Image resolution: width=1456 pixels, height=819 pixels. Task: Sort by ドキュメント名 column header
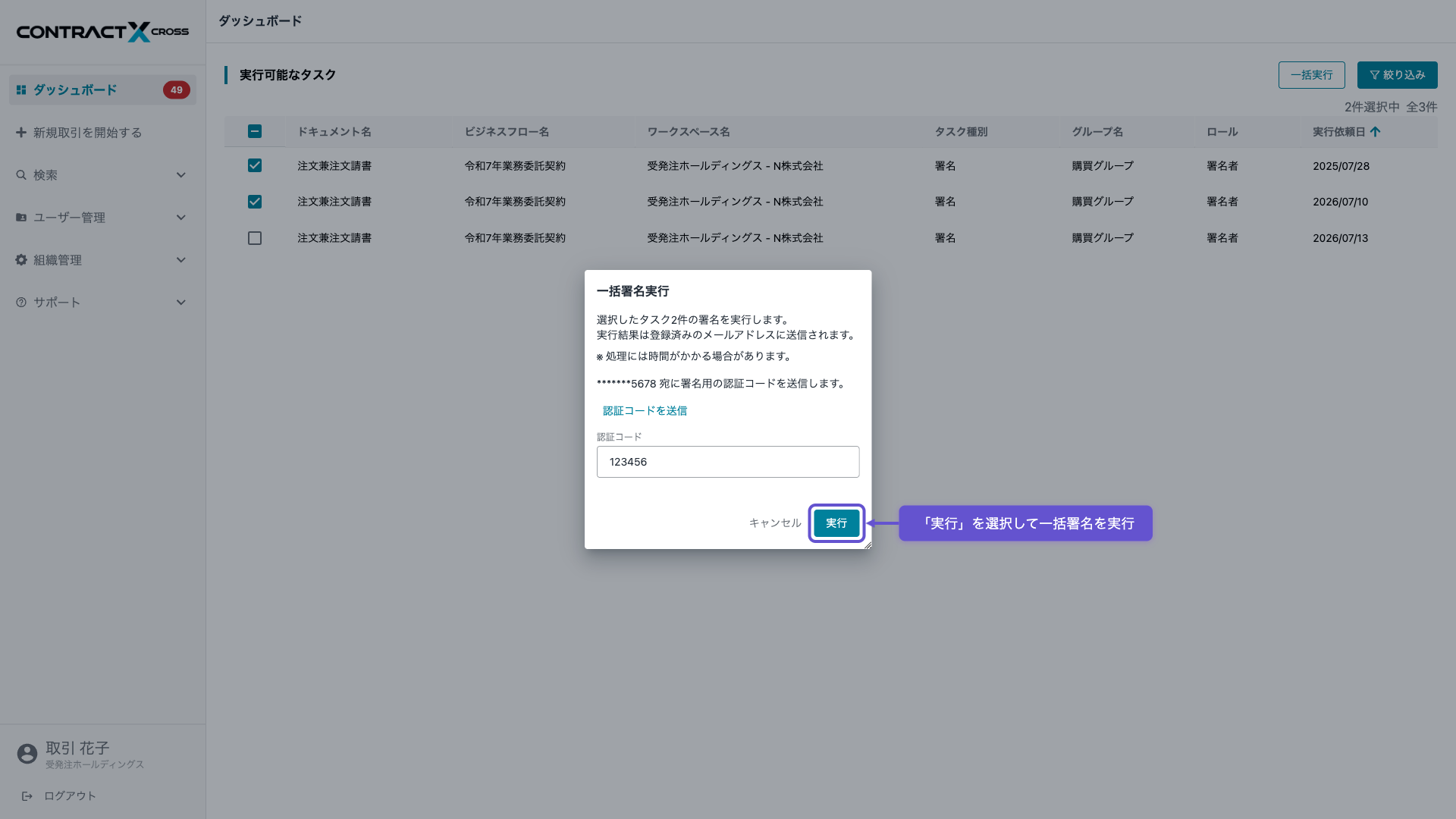tap(334, 131)
